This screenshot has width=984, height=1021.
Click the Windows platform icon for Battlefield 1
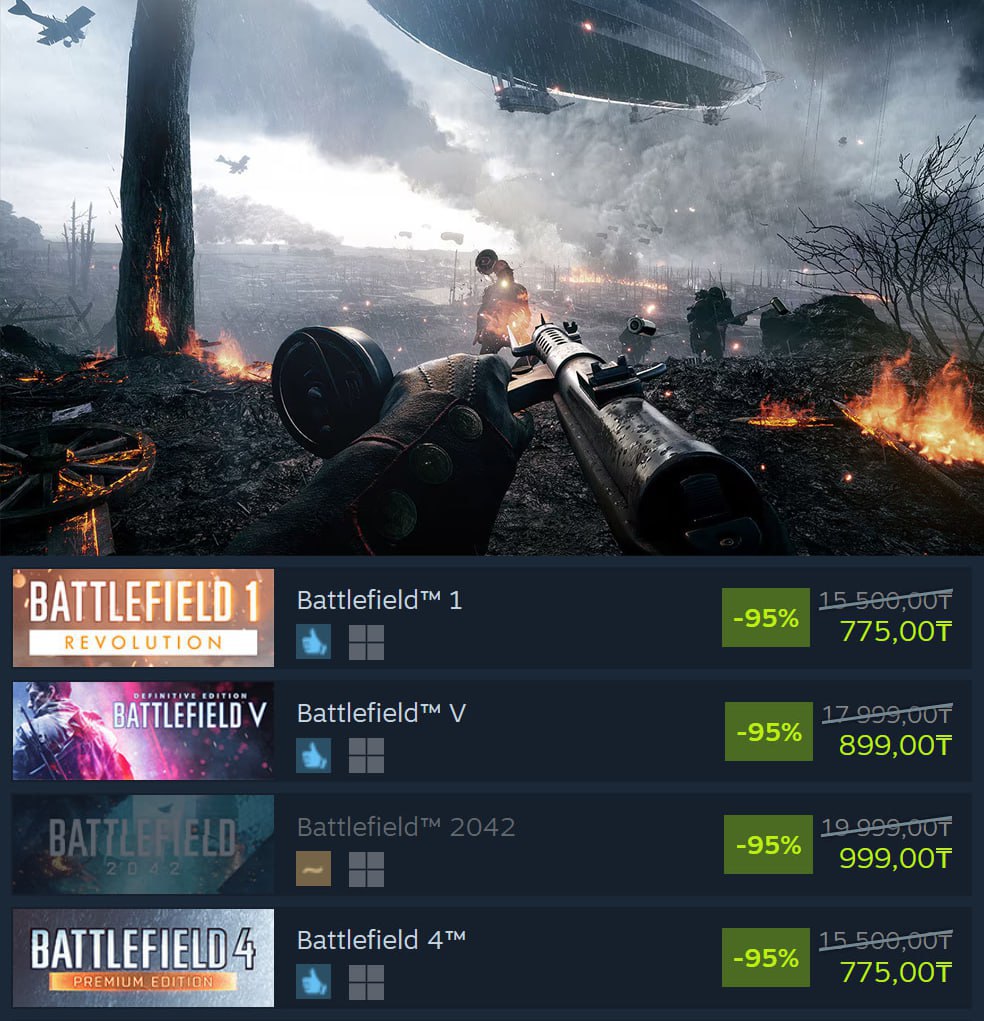(366, 643)
